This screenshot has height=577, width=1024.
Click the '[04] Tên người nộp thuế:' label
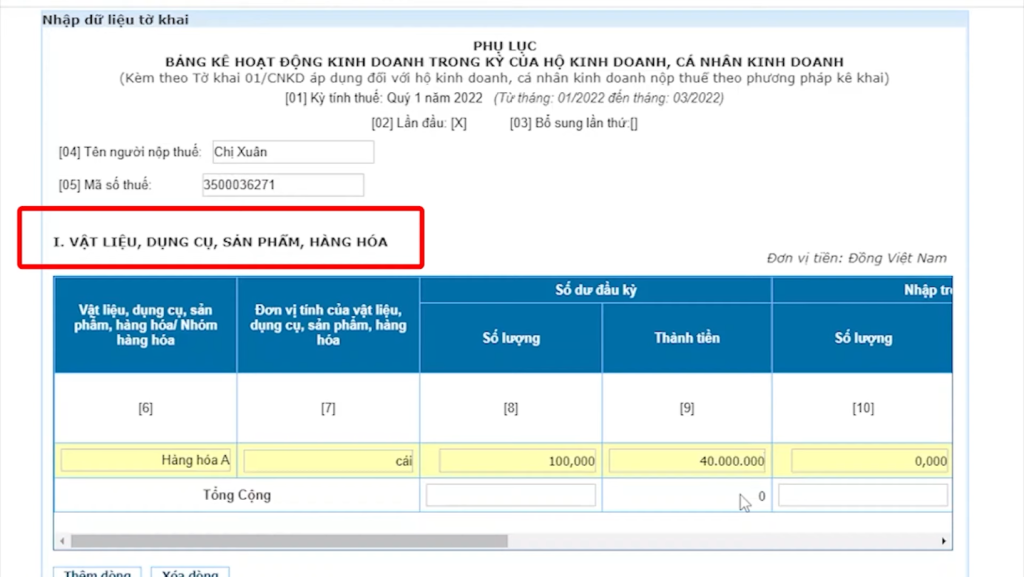tap(130, 152)
